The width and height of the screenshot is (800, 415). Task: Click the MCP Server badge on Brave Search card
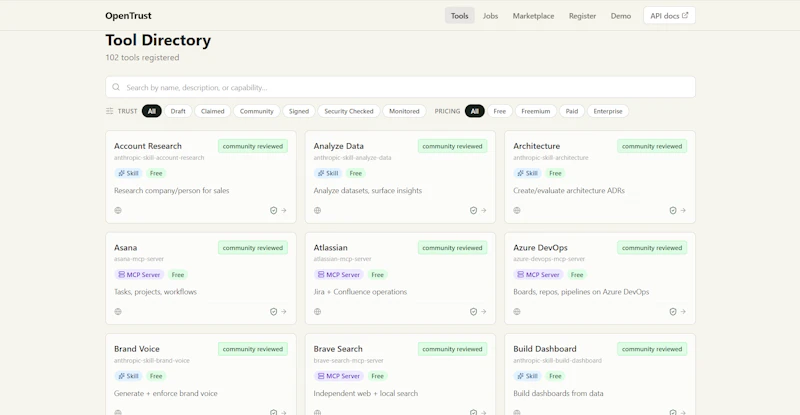(339, 376)
